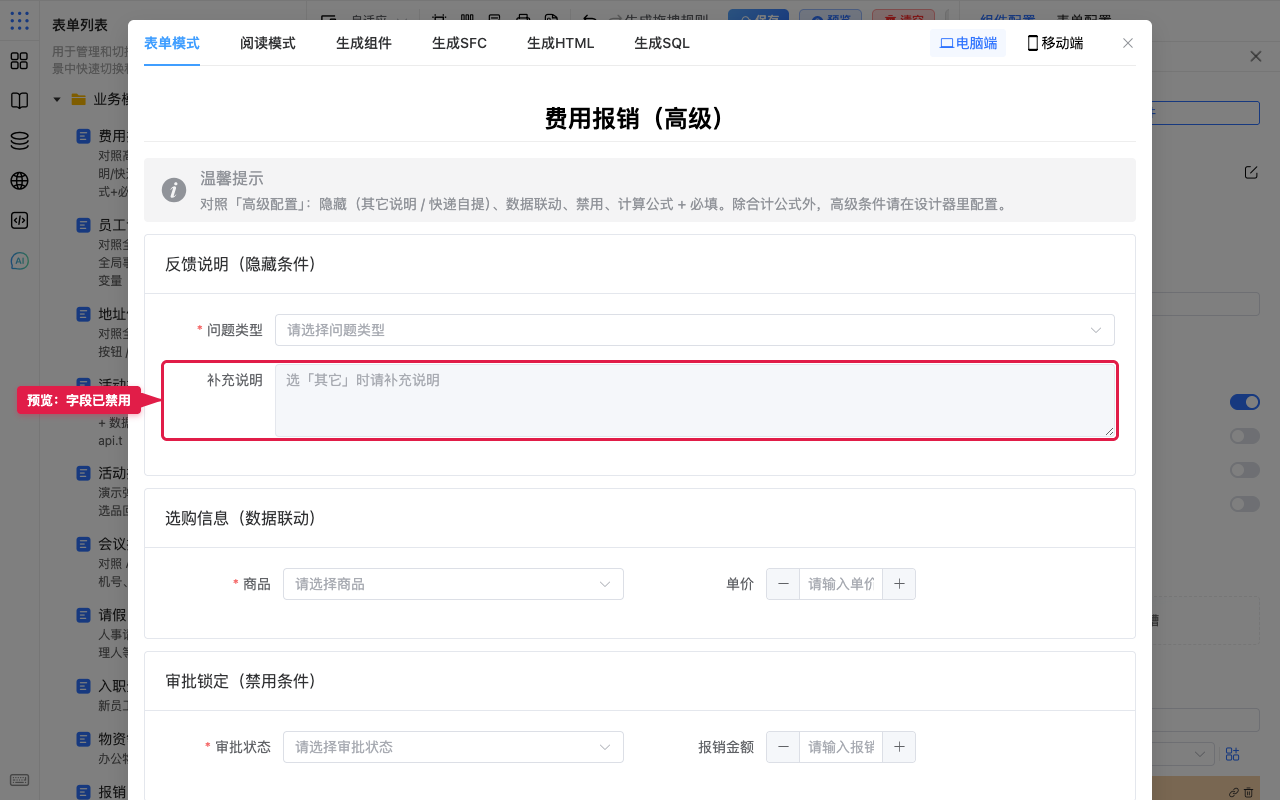
Task: Click the form icon of the 会议 list item
Action: click(84, 544)
